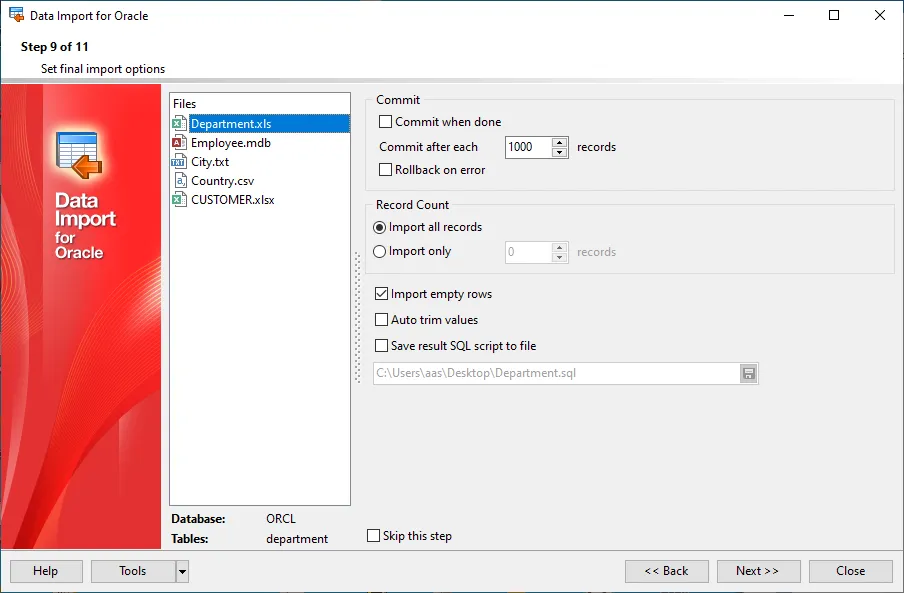
Task: Click the Excel icon beside Department.xls
Action: tap(179, 124)
